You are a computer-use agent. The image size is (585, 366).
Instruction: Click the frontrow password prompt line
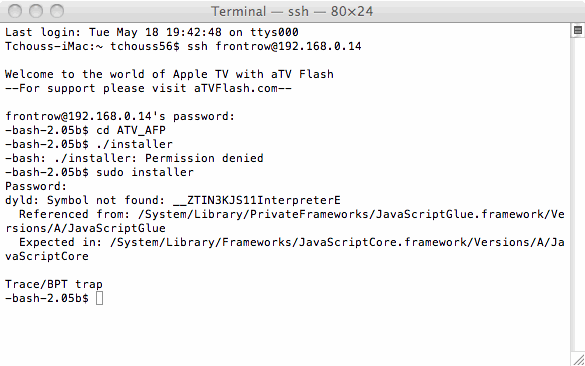tap(120, 116)
